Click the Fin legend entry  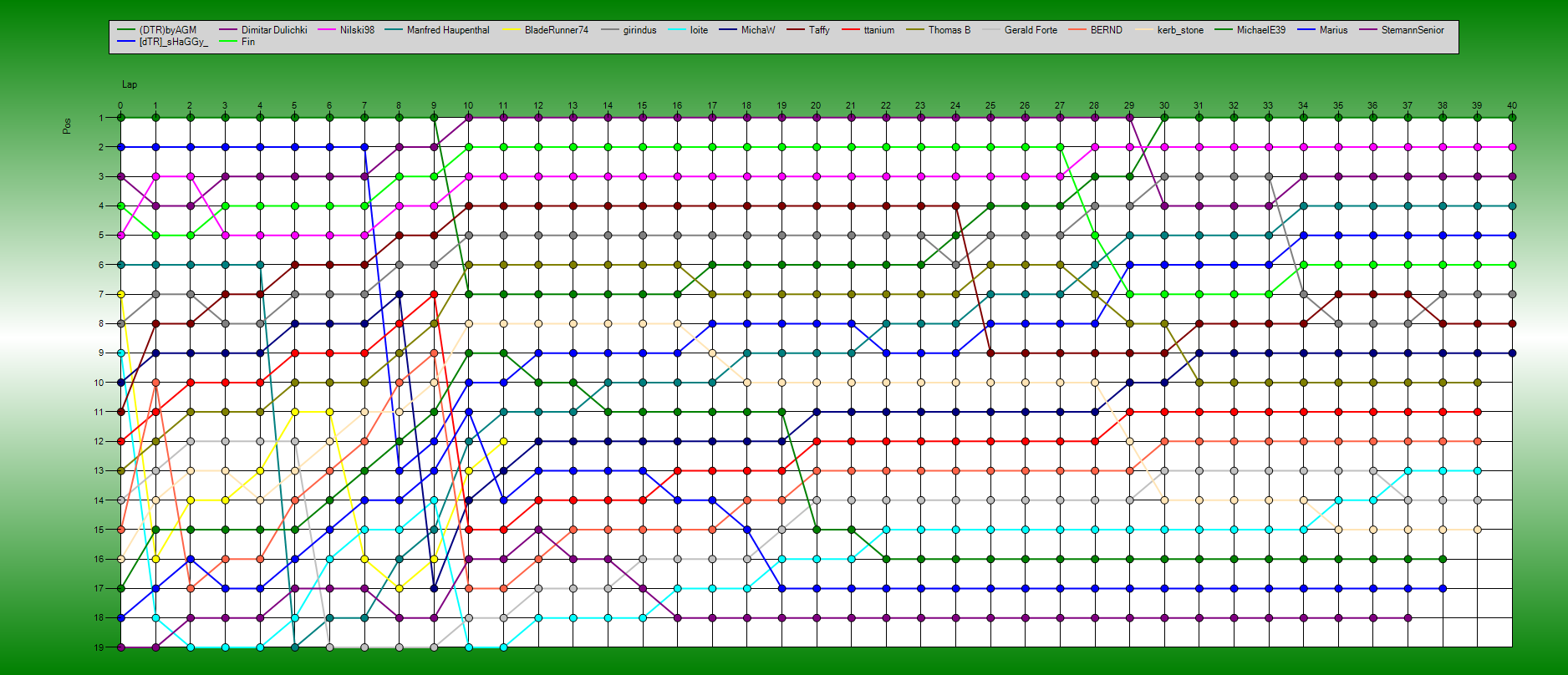tap(248, 42)
